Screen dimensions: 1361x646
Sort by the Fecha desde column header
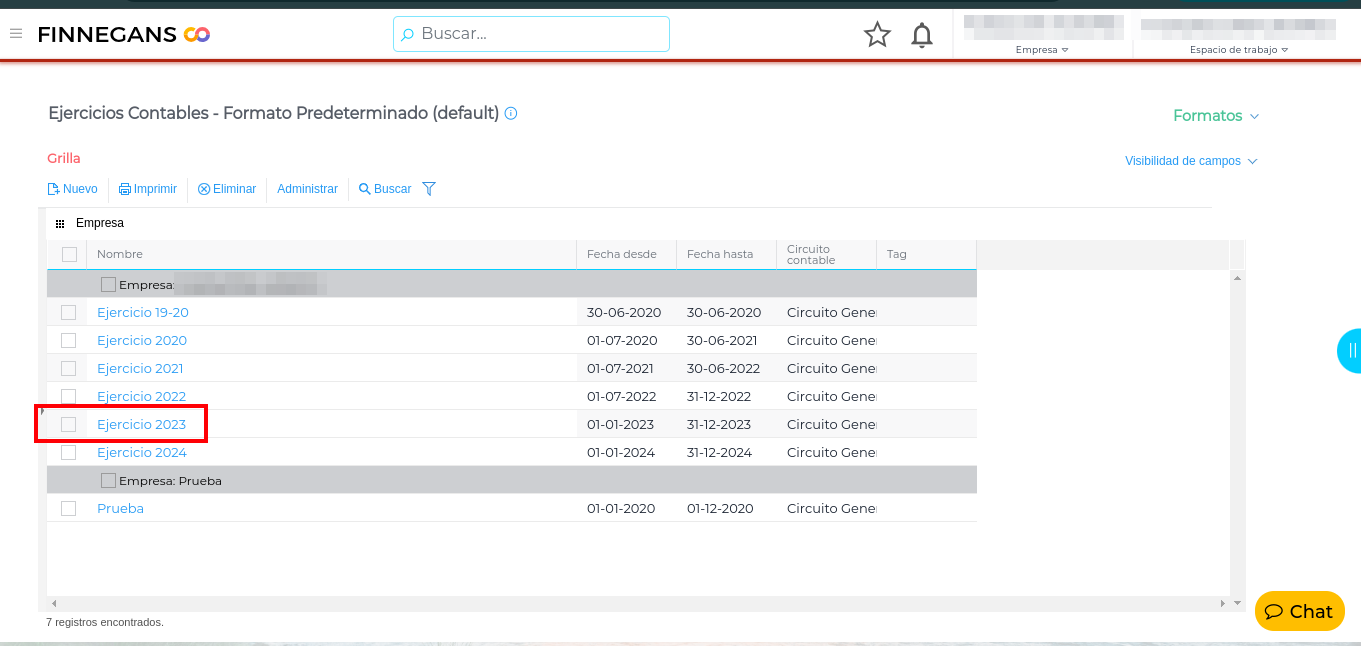[x=626, y=254]
